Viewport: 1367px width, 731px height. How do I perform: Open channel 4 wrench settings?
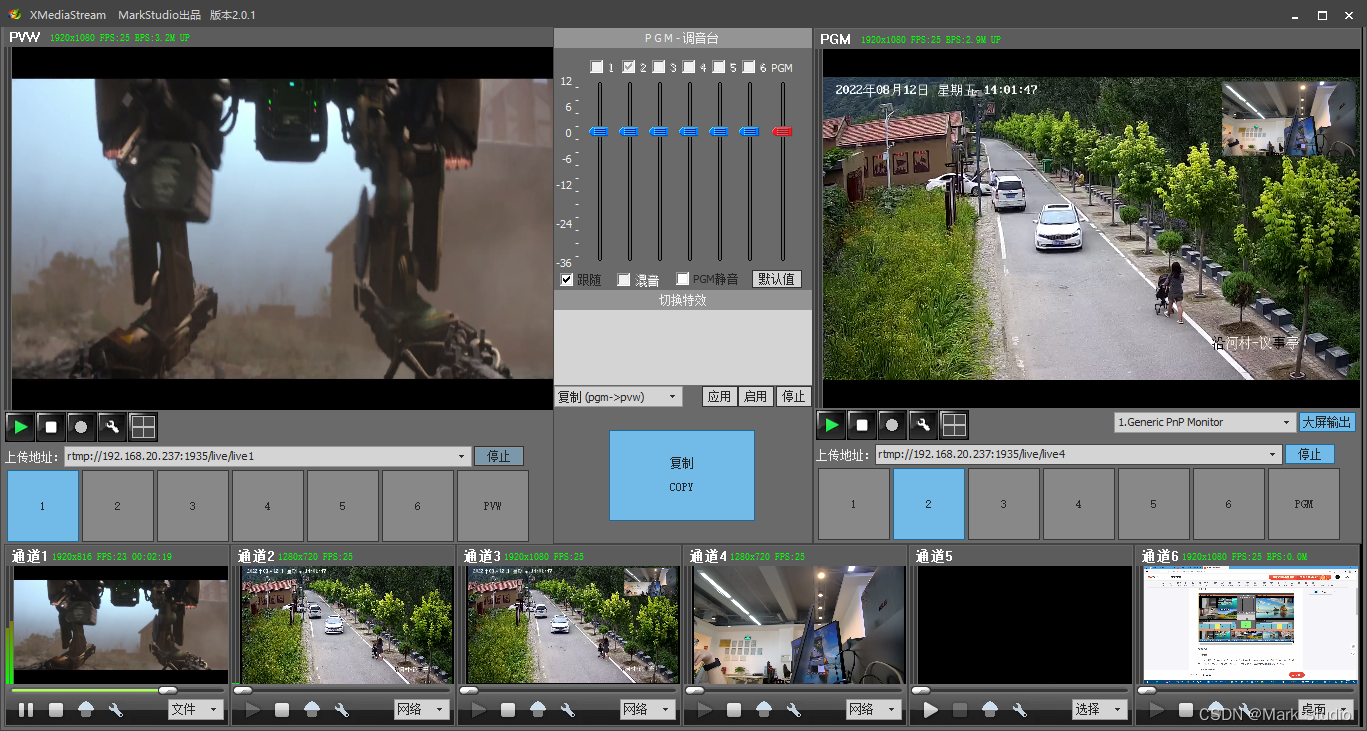[x=794, y=710]
